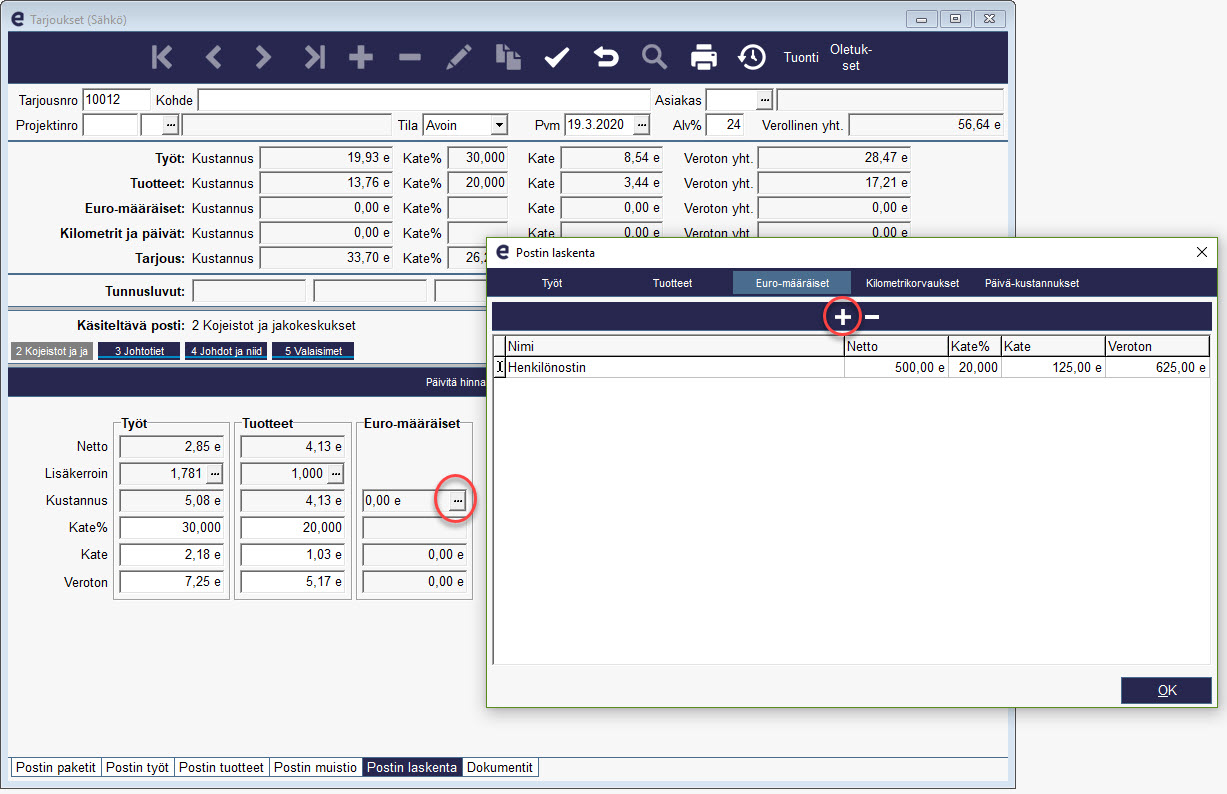Open Postin tuotteet bottom tab
The image size is (1227, 794).
(221, 767)
